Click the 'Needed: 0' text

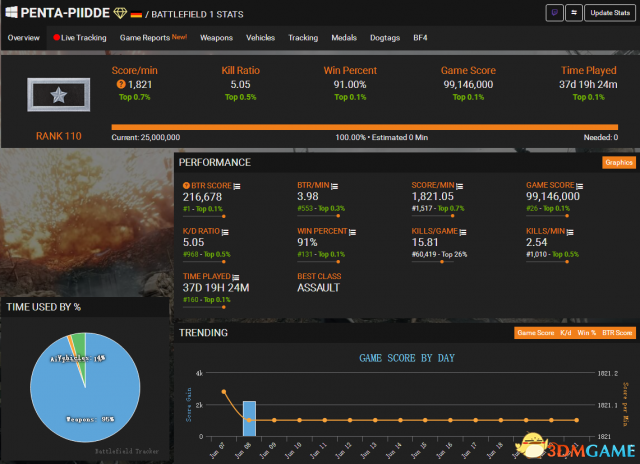click(600, 138)
